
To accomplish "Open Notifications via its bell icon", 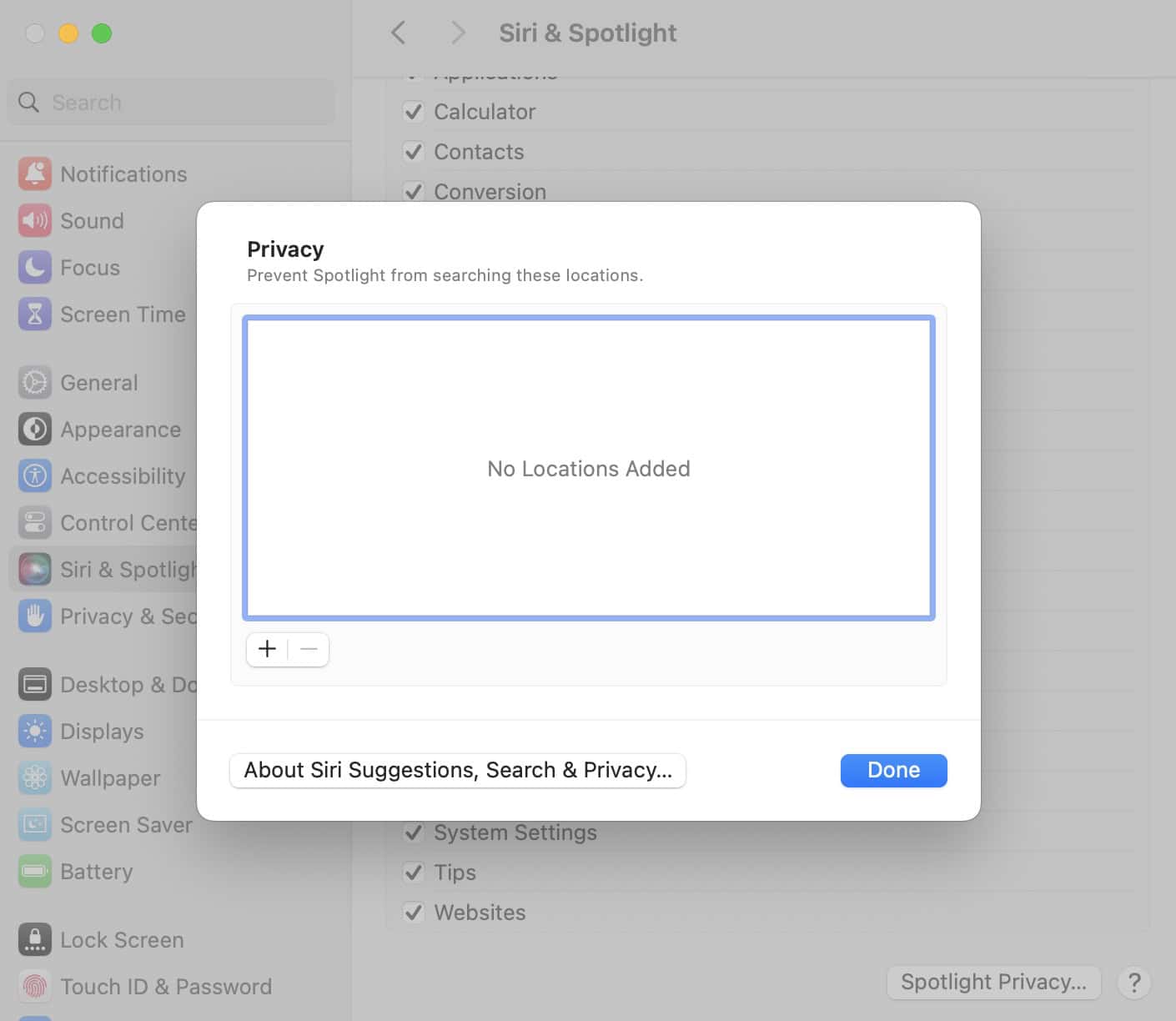I will pos(35,174).
